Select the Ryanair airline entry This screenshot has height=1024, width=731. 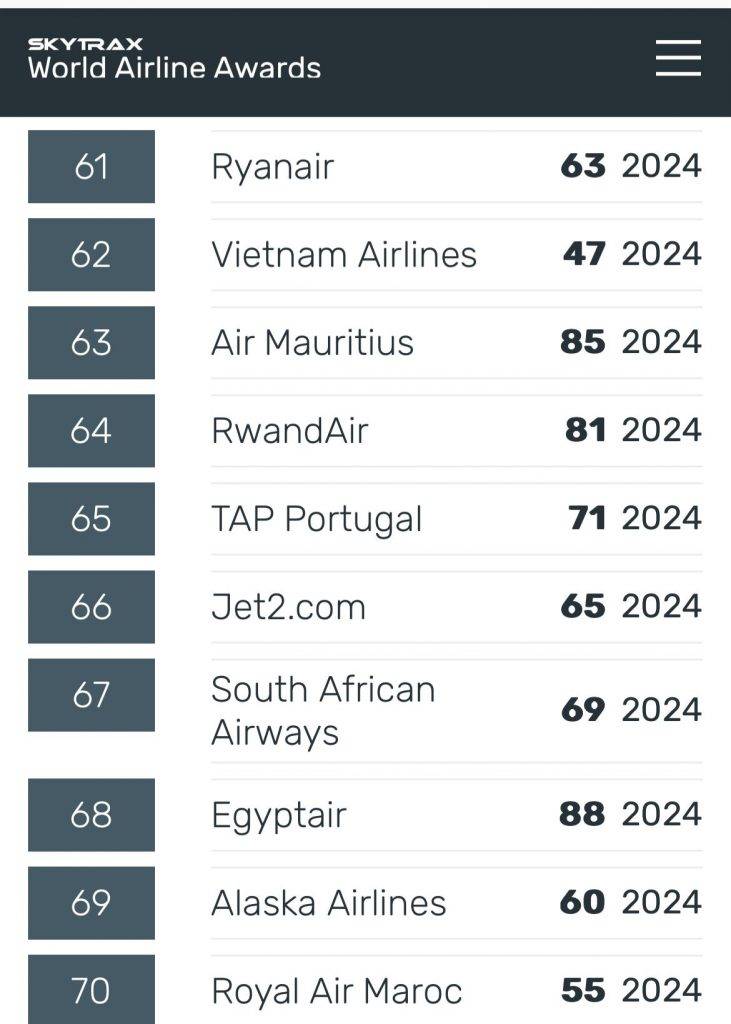(x=272, y=167)
